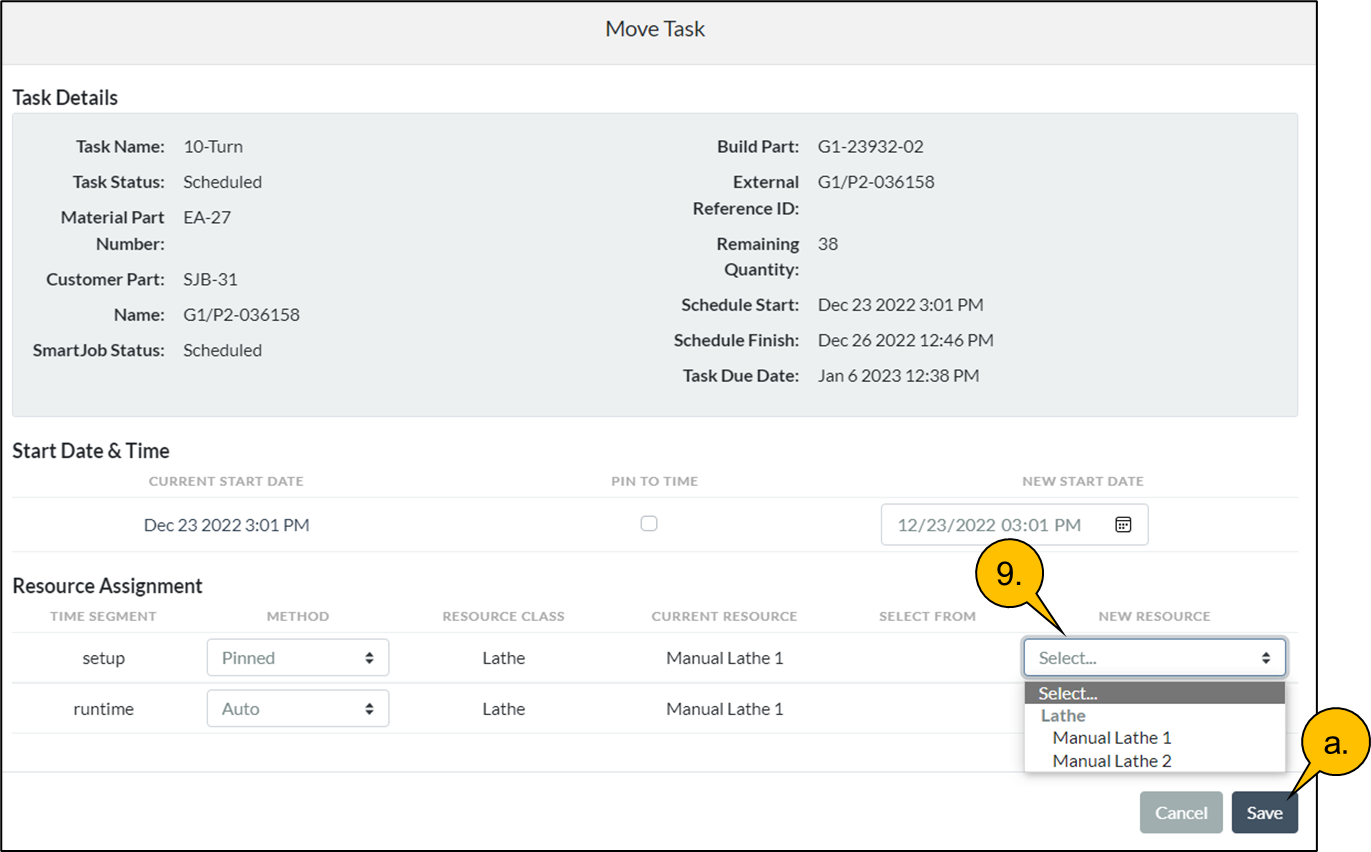This screenshot has width=1371, height=852.
Task: Click the Save button
Action: 1265,813
